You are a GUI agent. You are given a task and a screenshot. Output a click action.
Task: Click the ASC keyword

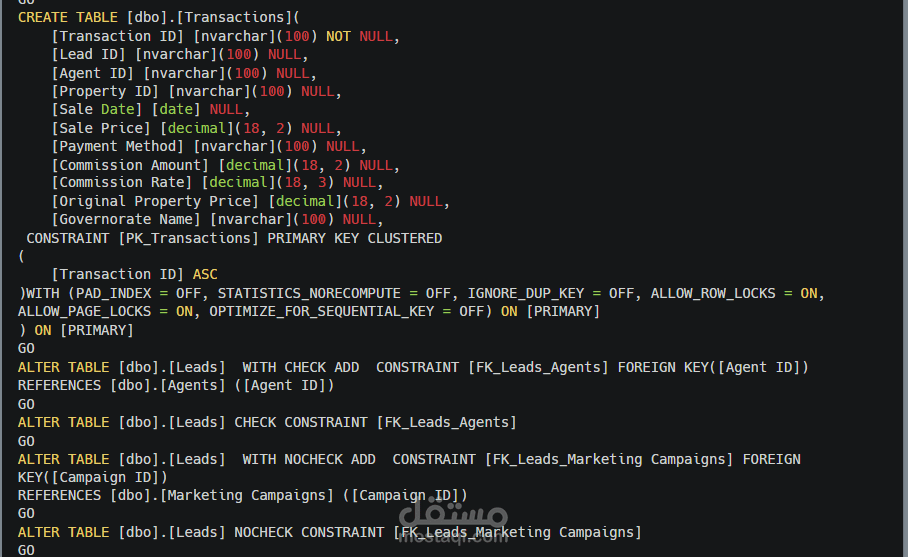[x=205, y=274]
